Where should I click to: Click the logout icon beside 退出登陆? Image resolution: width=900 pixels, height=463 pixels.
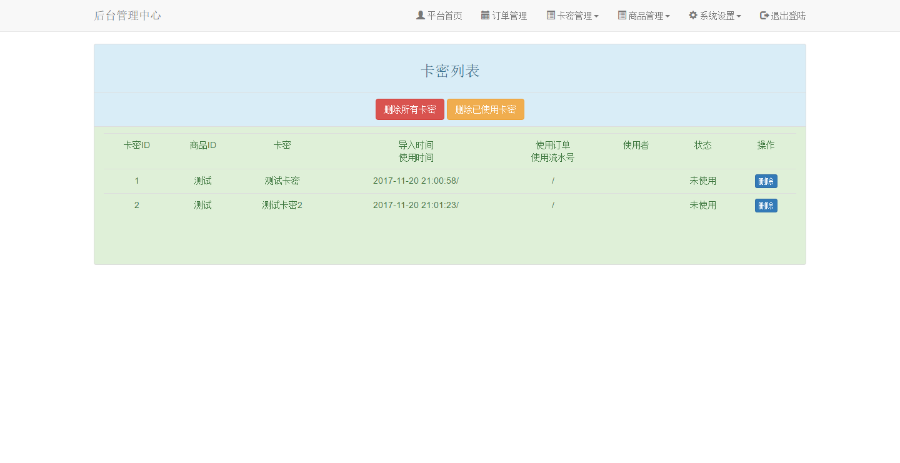pos(764,15)
